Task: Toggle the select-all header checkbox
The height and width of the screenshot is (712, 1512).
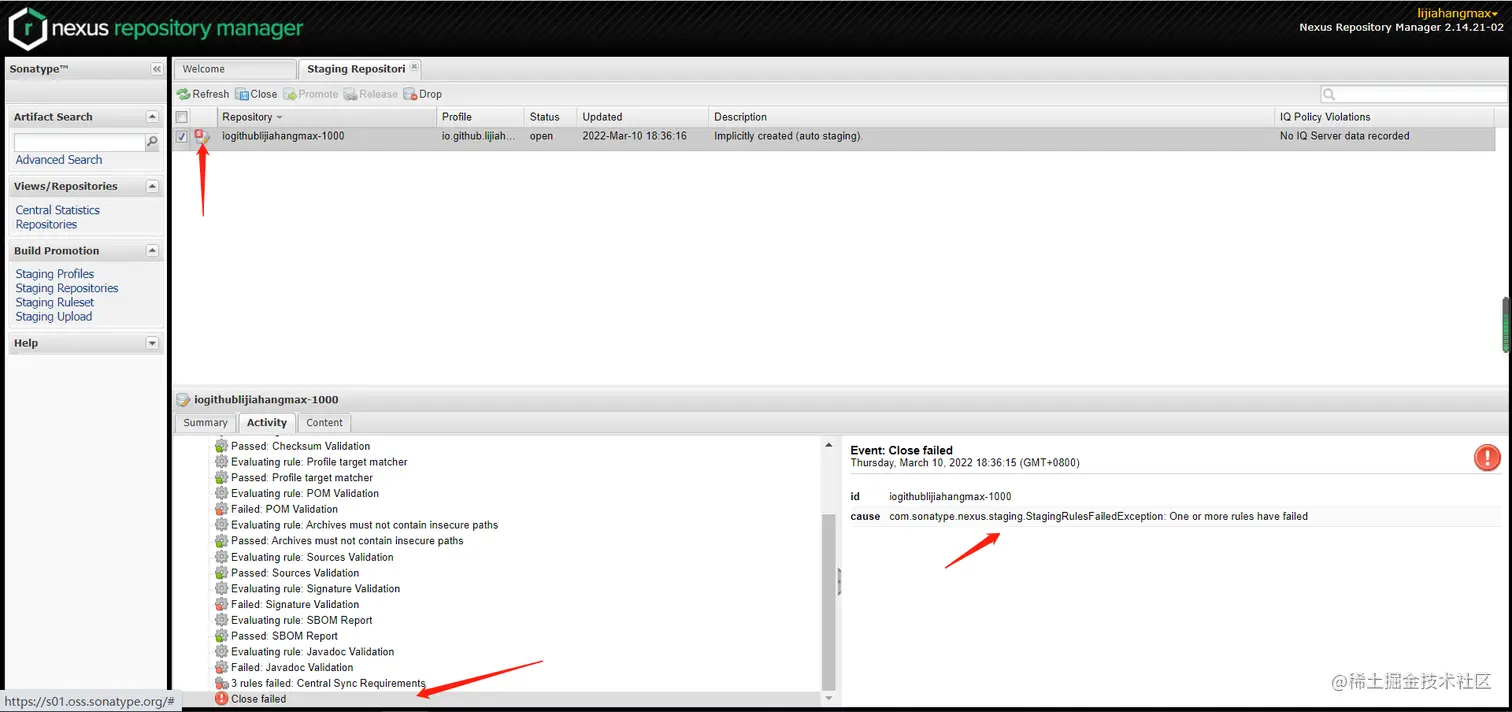Action: [182, 117]
